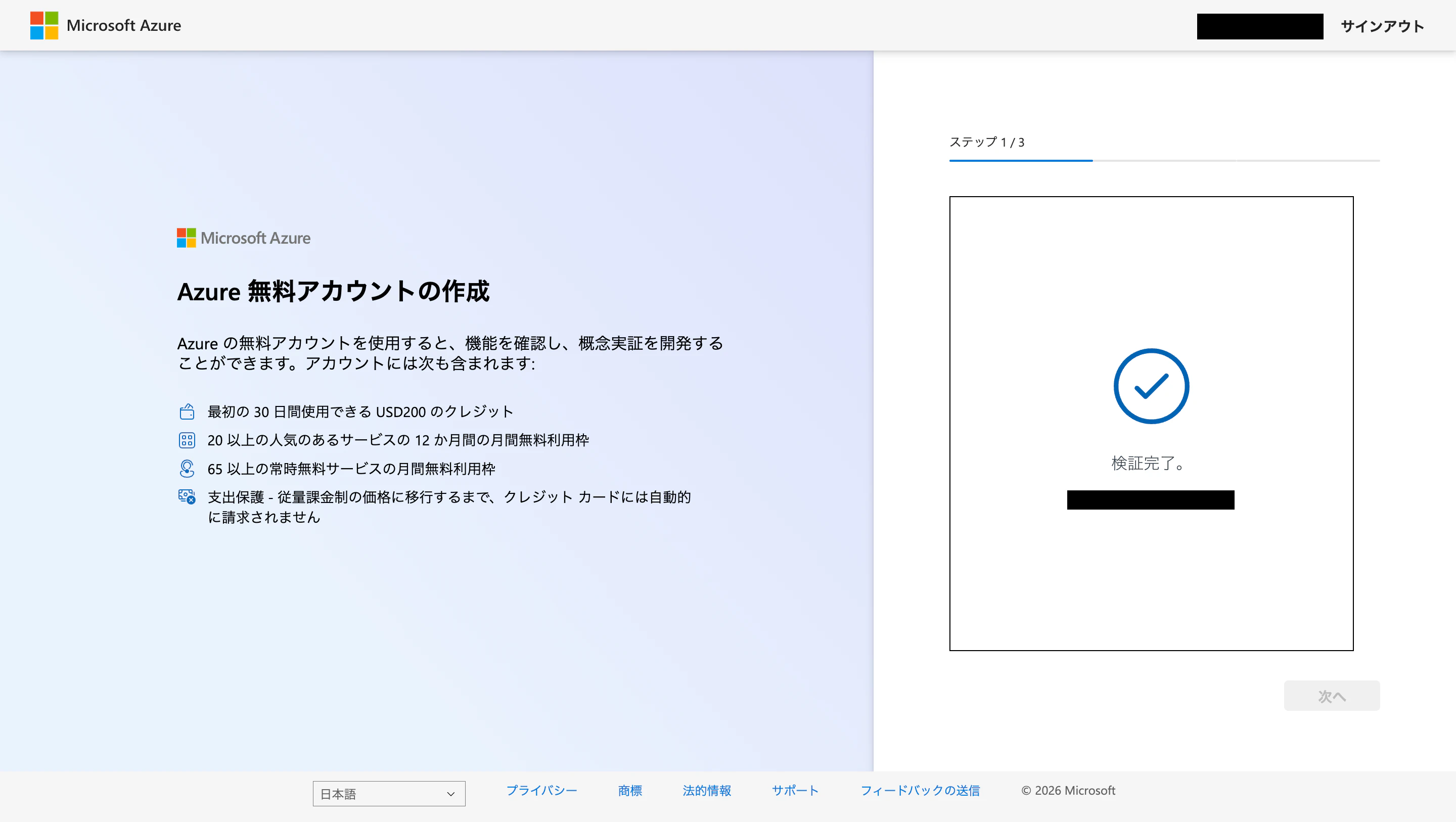Click the ステップ 1 / 3 step label

tap(987, 142)
